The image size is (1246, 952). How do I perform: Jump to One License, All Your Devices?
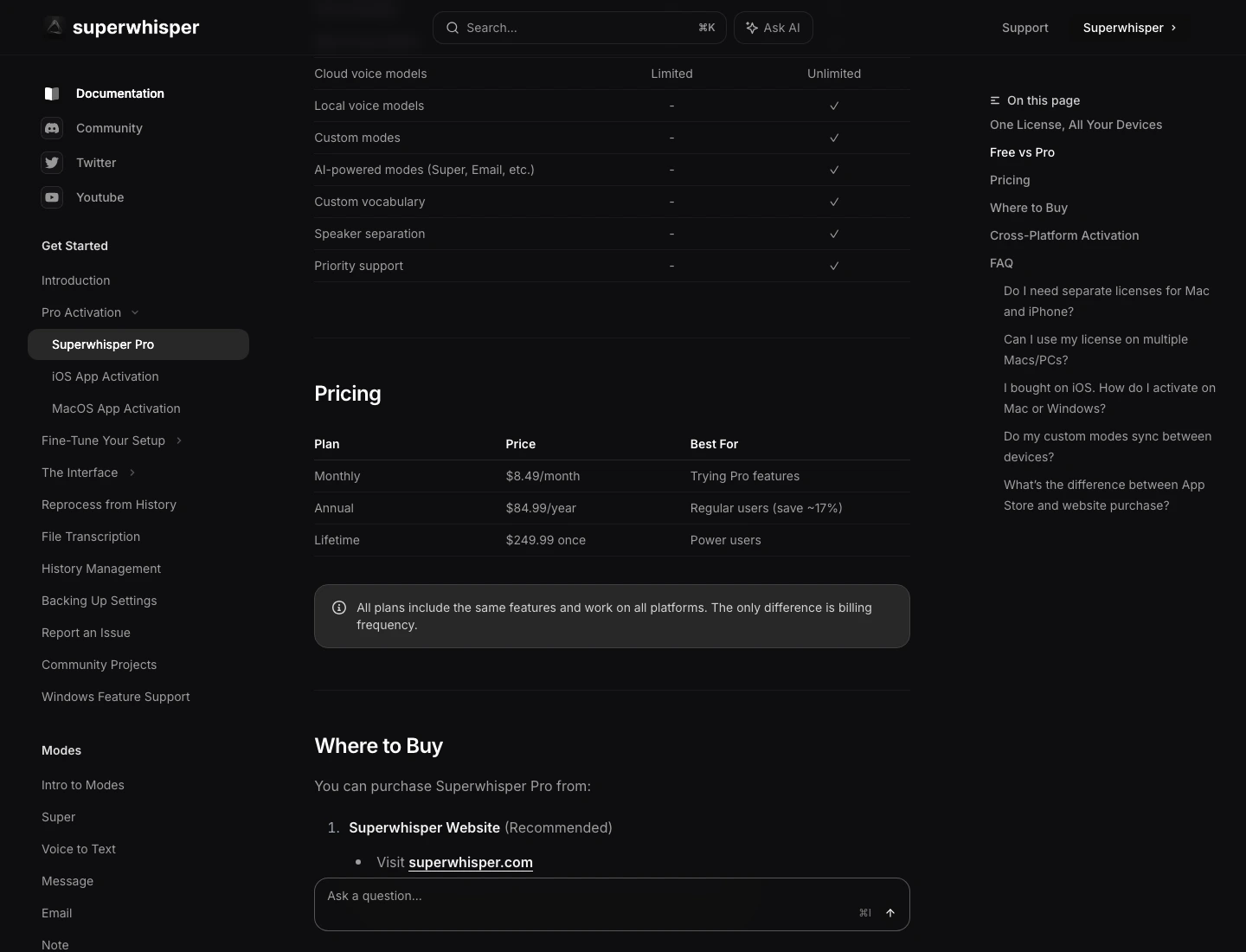1076,125
